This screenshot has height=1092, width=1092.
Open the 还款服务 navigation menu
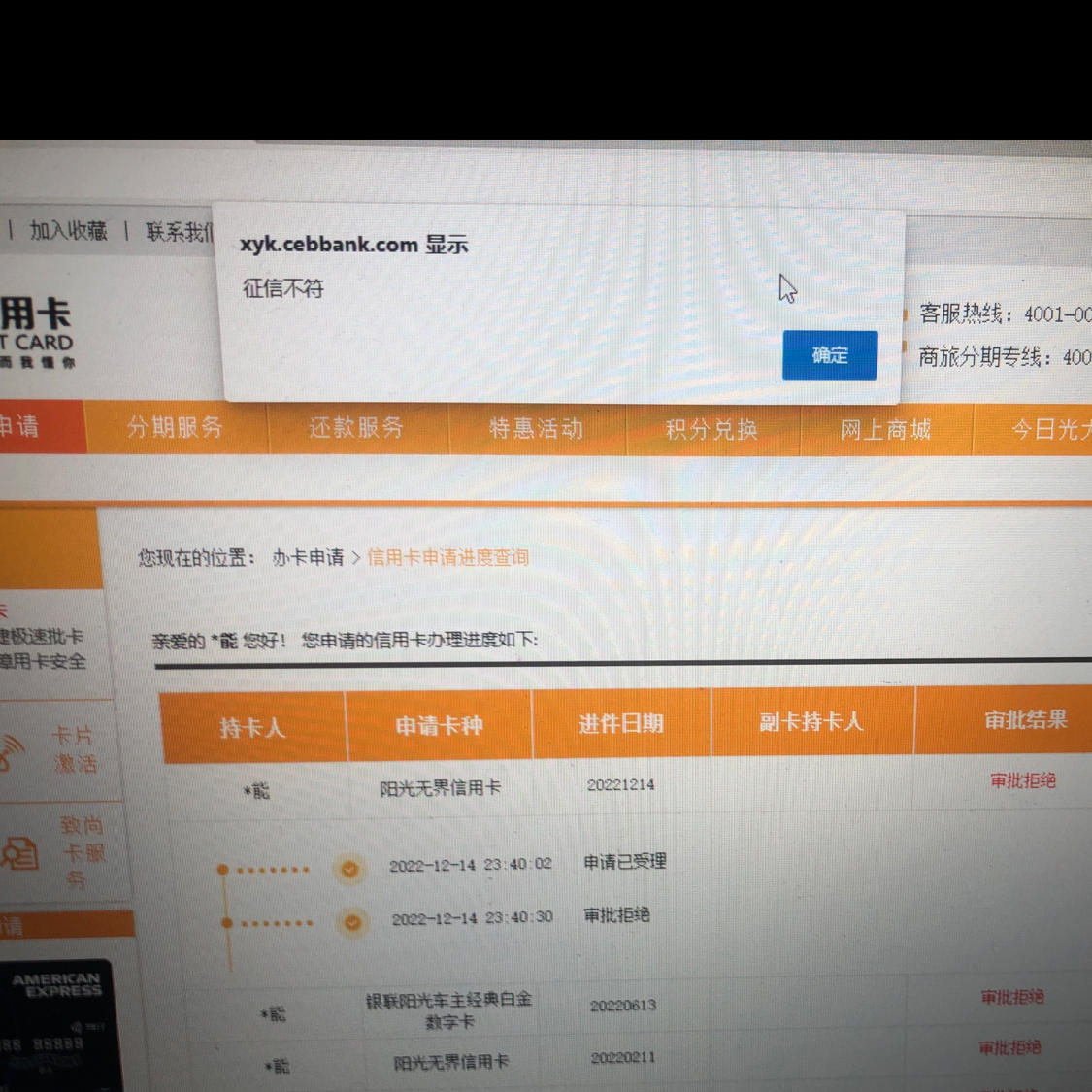(x=356, y=427)
